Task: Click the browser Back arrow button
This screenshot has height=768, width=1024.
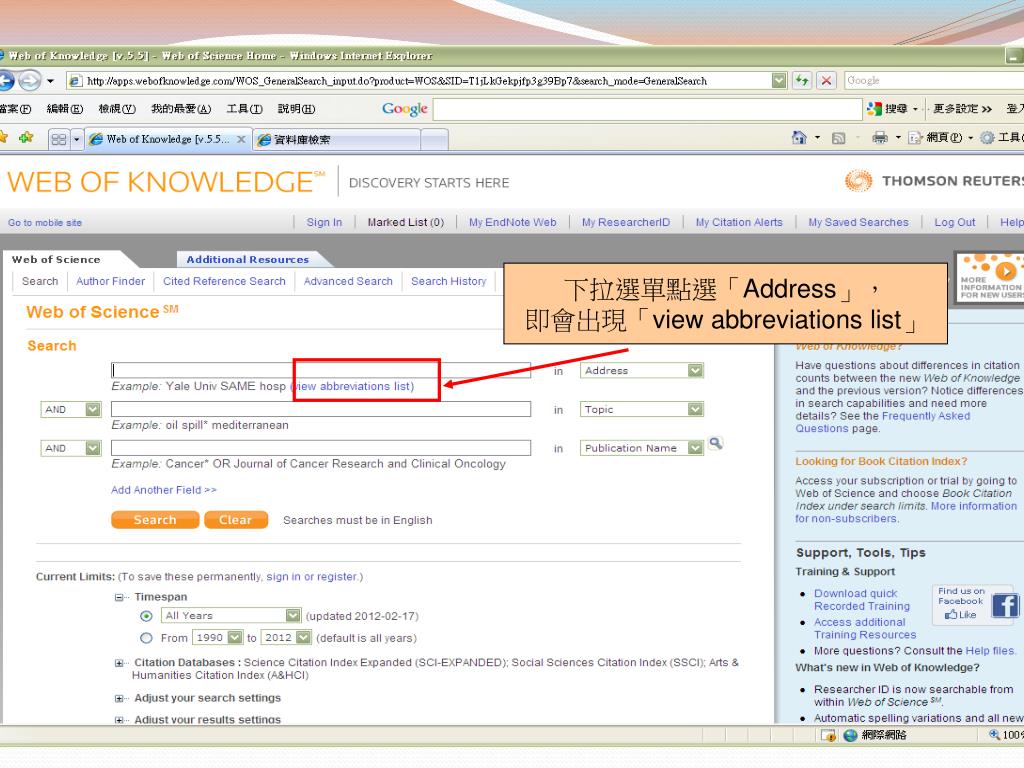Action: click(6, 81)
